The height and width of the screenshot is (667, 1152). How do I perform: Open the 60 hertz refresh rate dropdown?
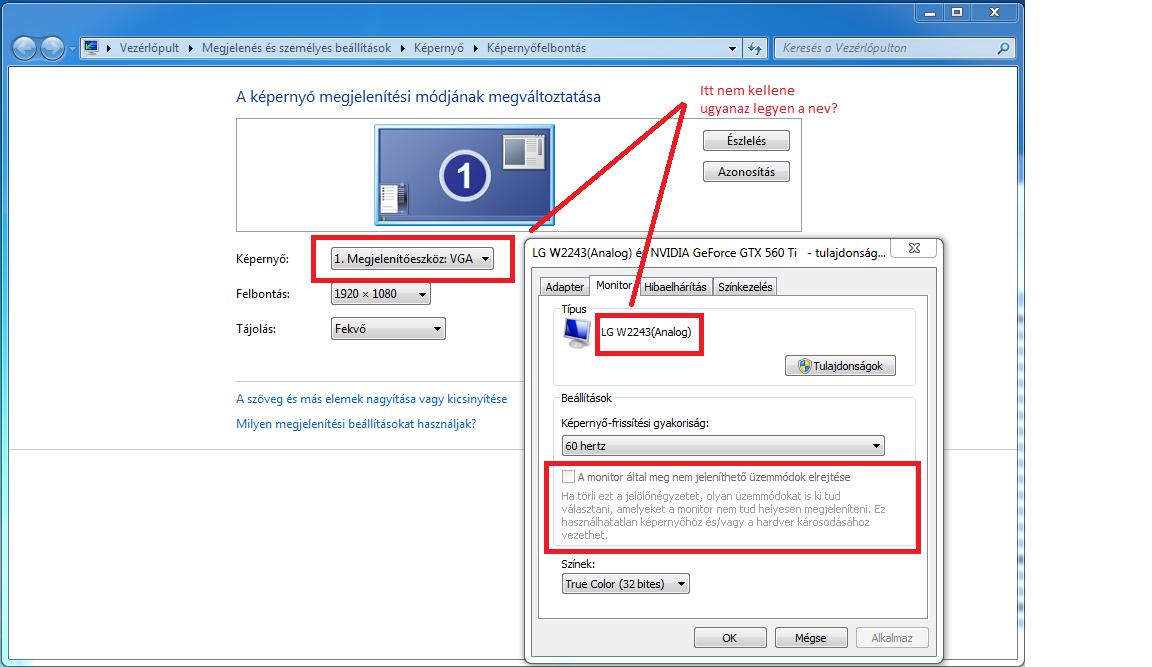coord(723,446)
